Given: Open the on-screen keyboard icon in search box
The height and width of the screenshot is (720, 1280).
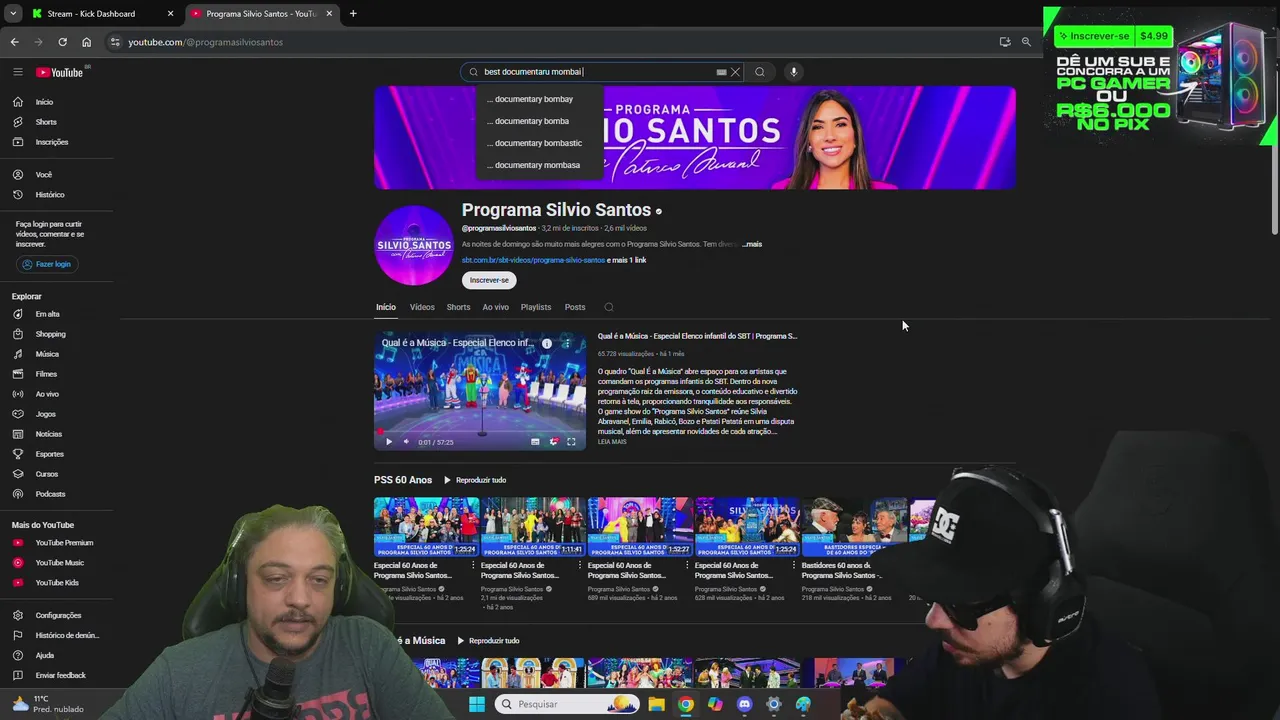Looking at the screenshot, I should (x=721, y=72).
